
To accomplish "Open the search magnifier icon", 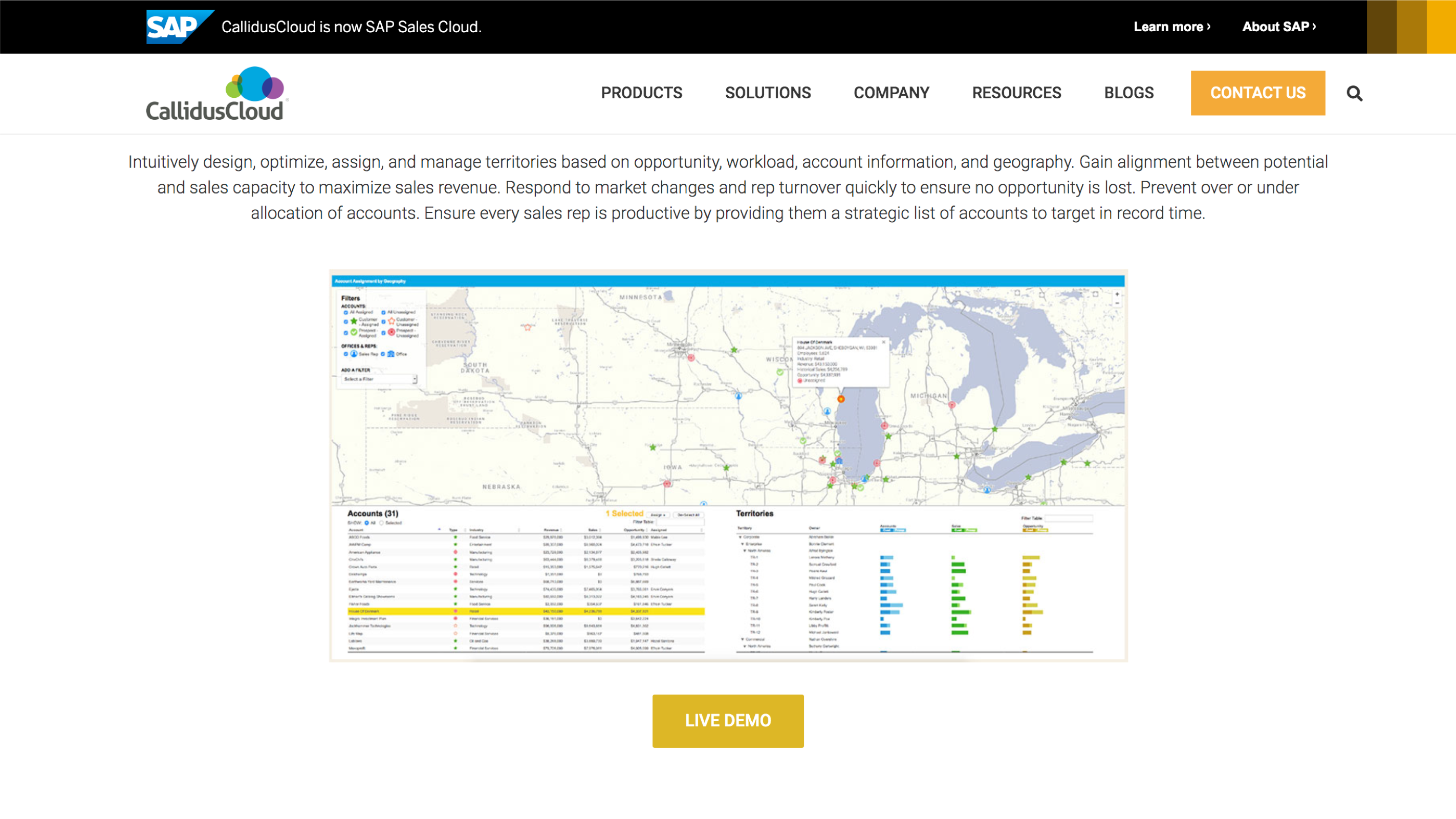I will click(1354, 93).
